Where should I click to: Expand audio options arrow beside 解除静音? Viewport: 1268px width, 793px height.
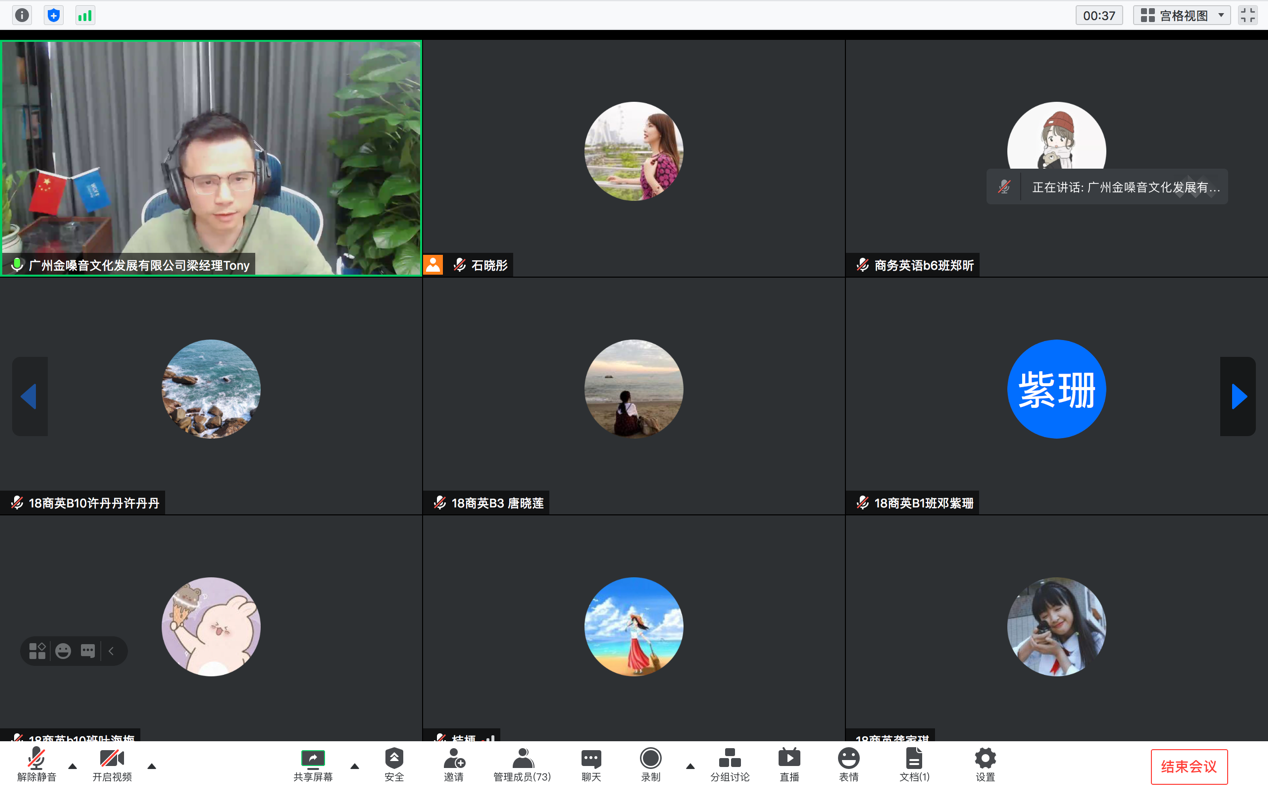tap(72, 767)
